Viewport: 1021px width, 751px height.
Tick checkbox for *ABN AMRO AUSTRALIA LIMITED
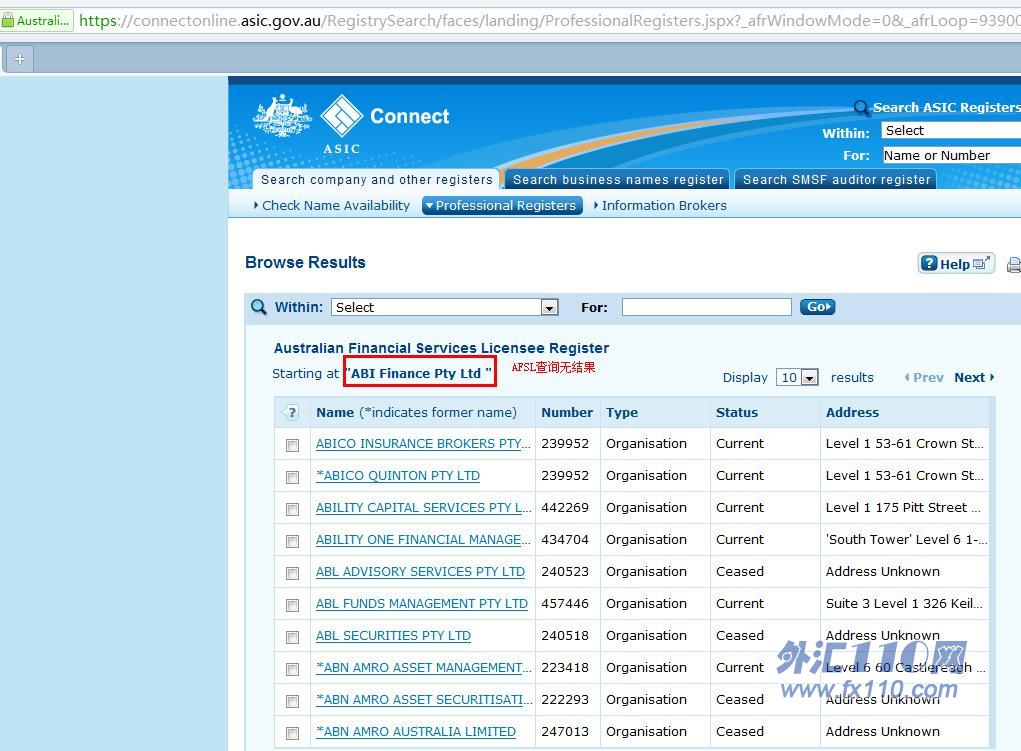click(292, 732)
